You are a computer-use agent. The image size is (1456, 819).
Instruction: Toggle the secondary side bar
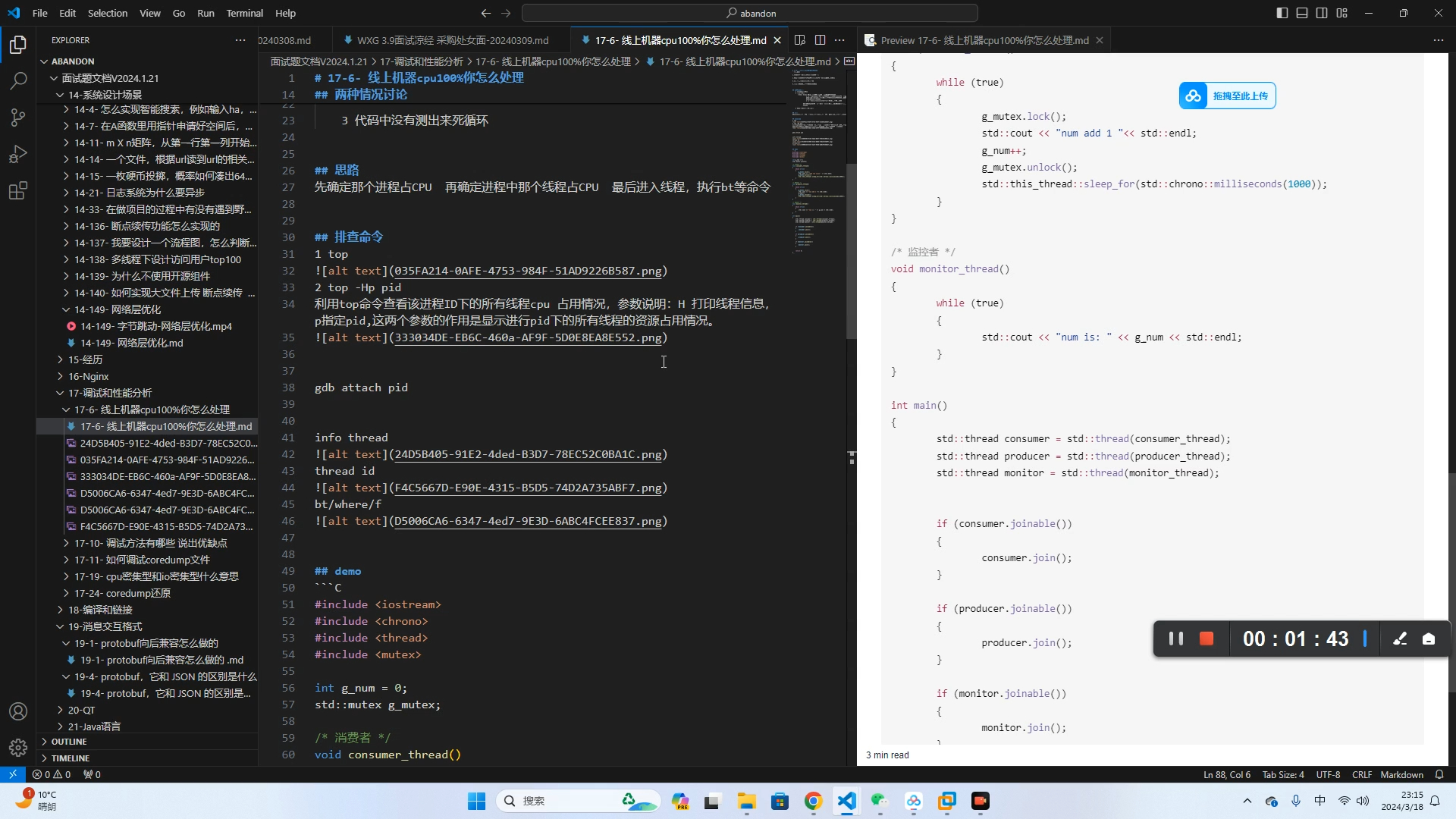pos(1322,13)
